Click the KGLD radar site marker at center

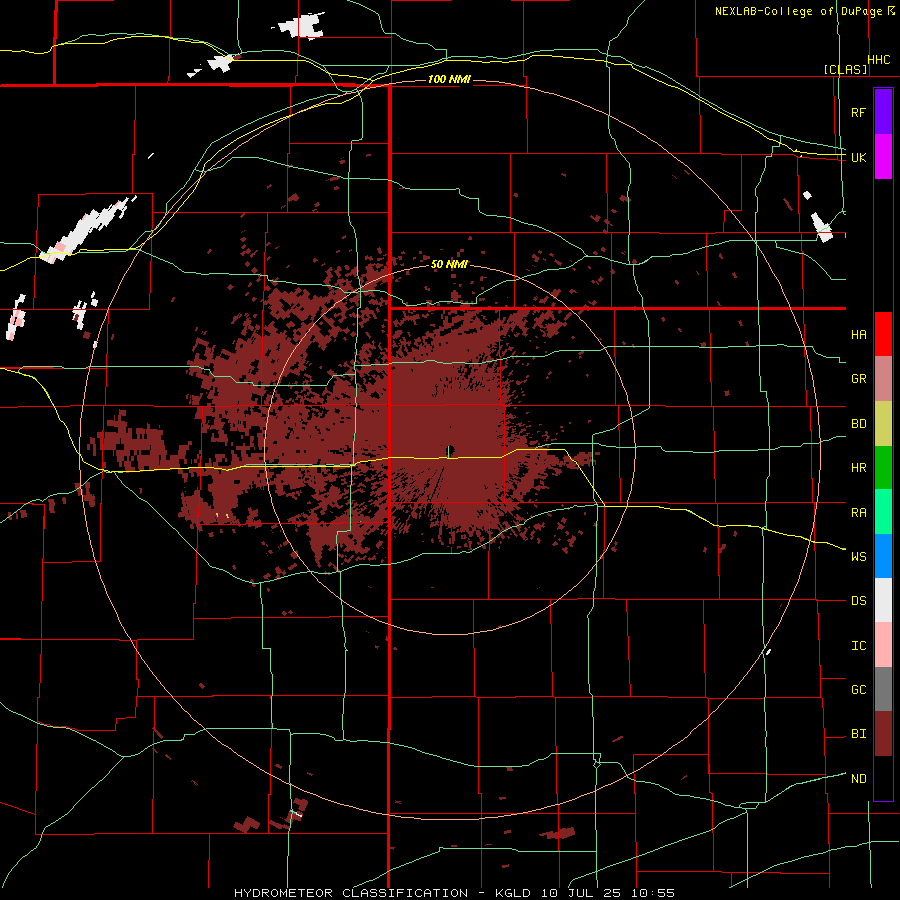[449, 451]
